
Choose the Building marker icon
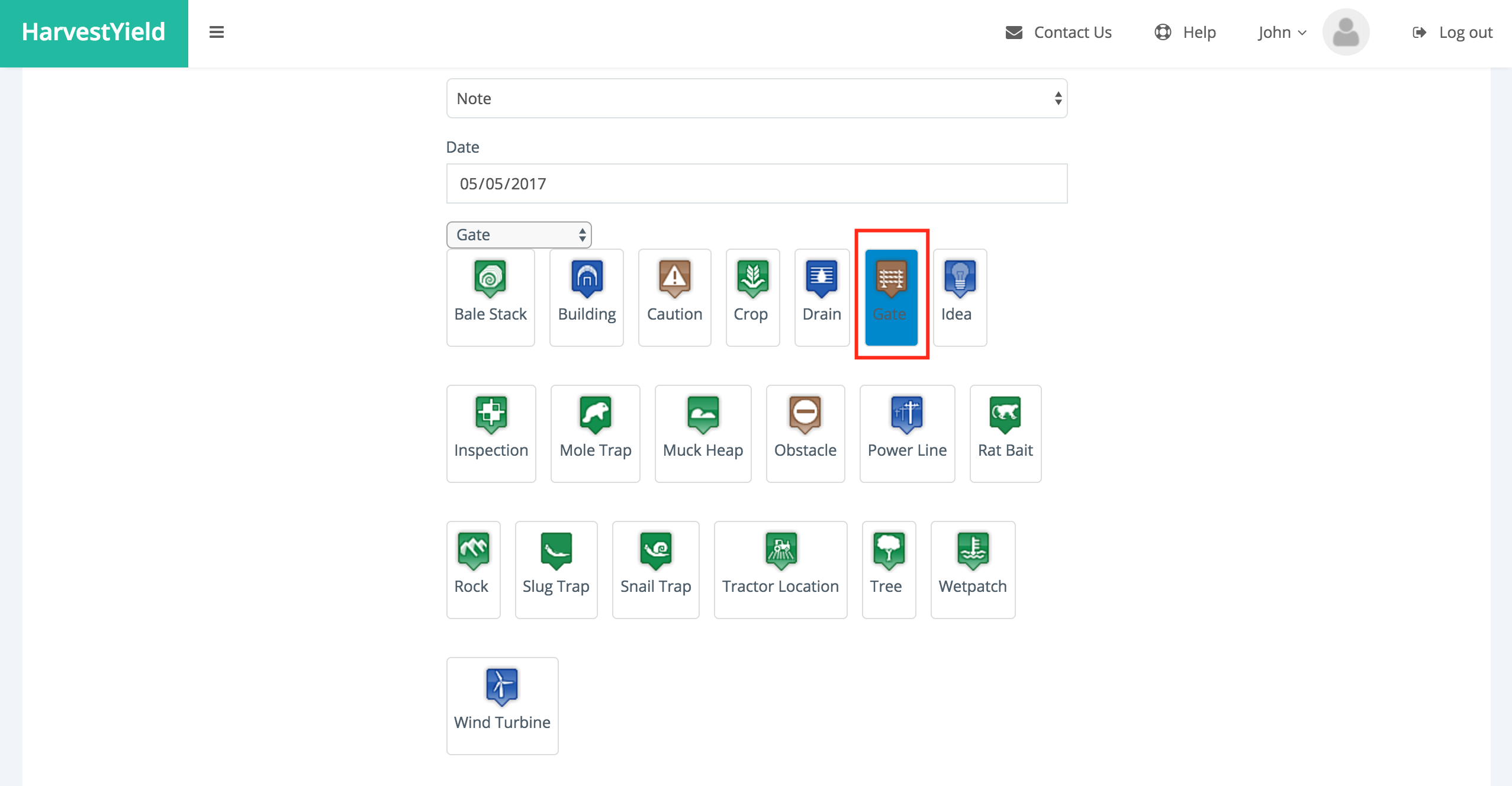point(586,297)
